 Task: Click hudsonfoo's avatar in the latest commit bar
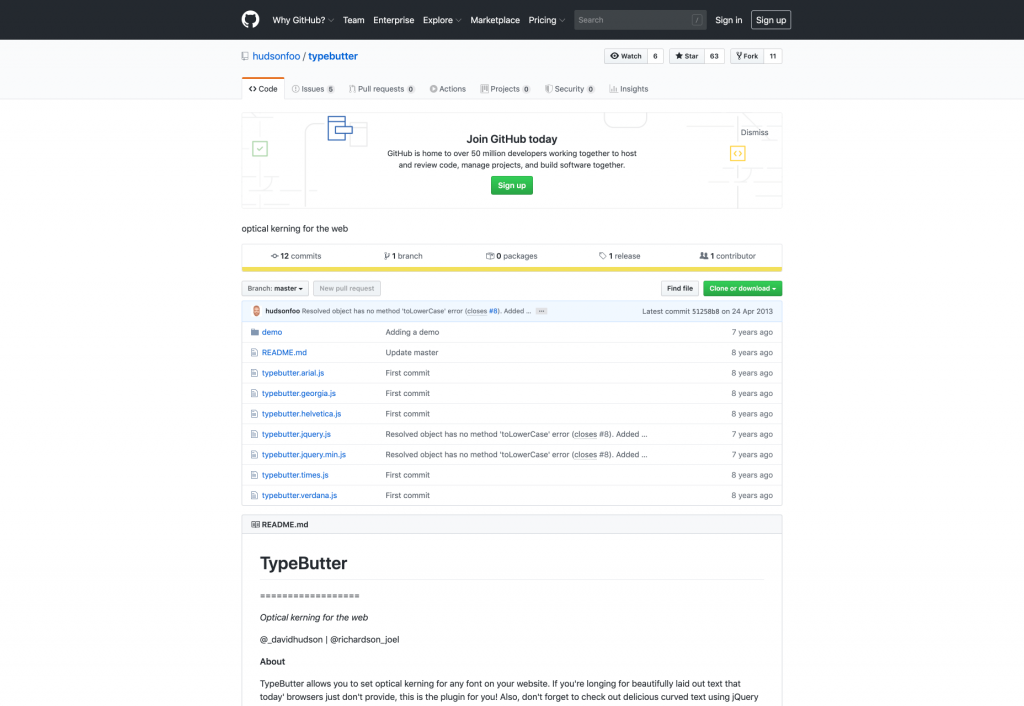(x=256, y=311)
